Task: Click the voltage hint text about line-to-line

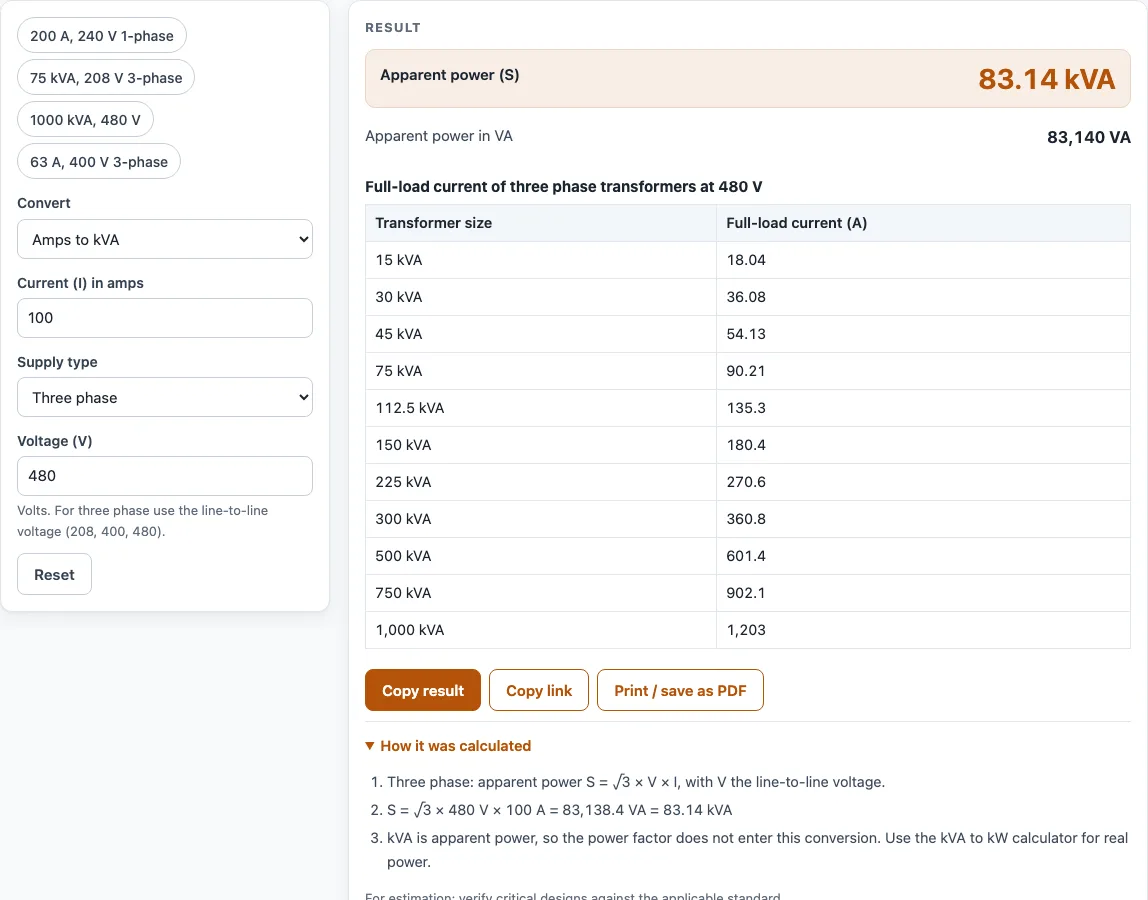Action: point(143,521)
